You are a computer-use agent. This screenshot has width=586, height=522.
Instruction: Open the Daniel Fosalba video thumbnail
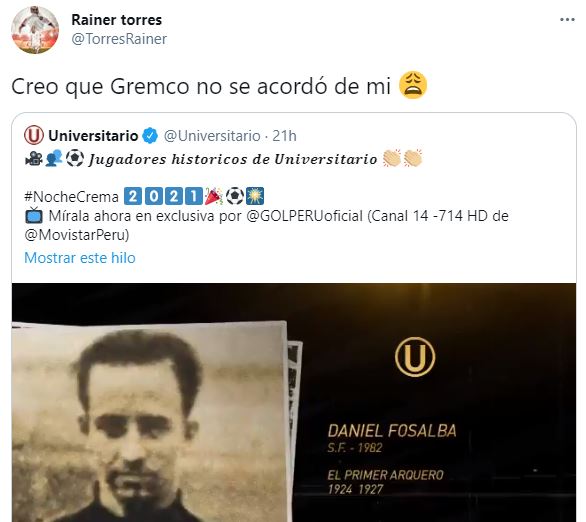click(294, 402)
